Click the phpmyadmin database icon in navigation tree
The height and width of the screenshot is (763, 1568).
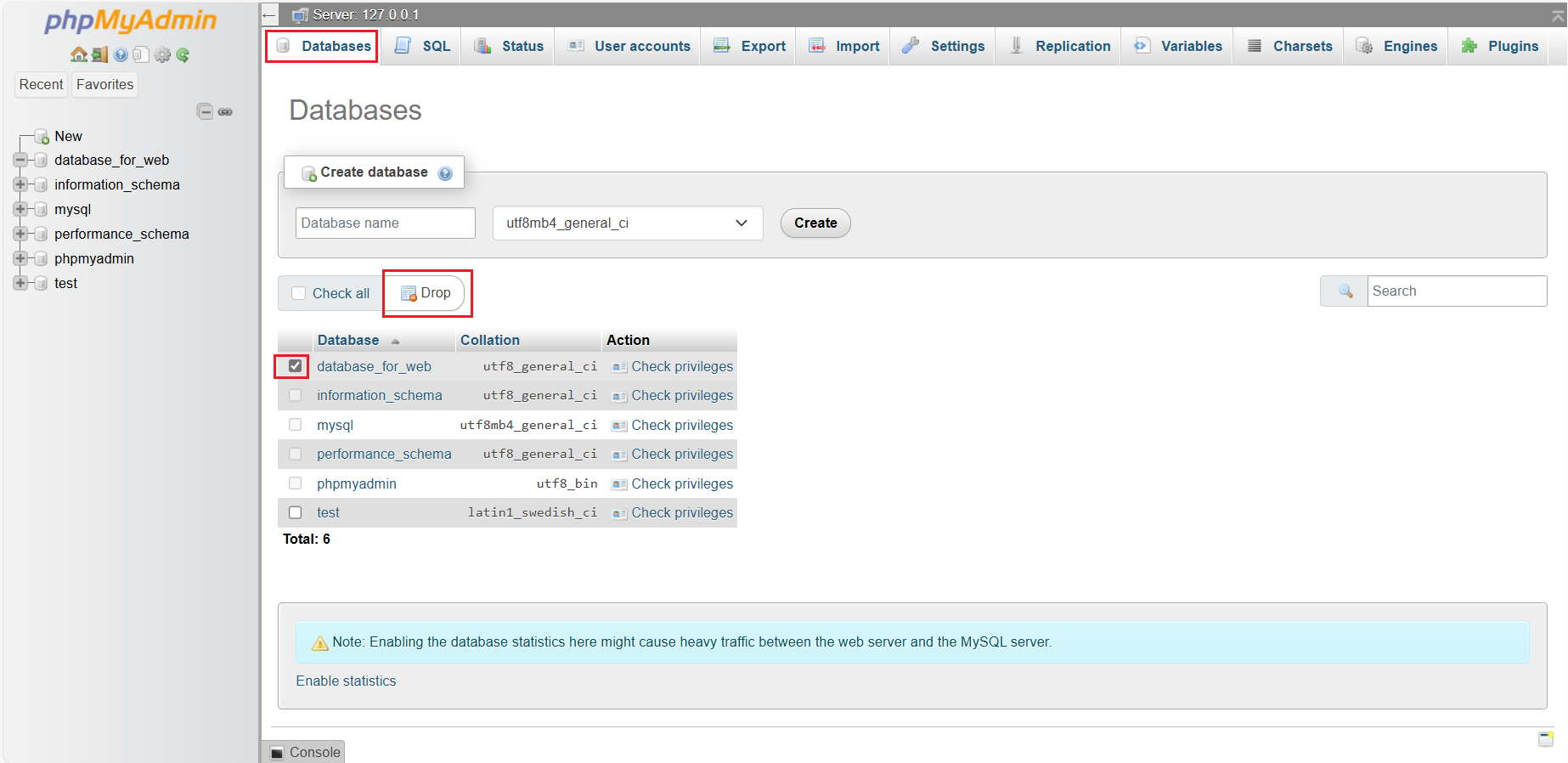click(x=40, y=258)
